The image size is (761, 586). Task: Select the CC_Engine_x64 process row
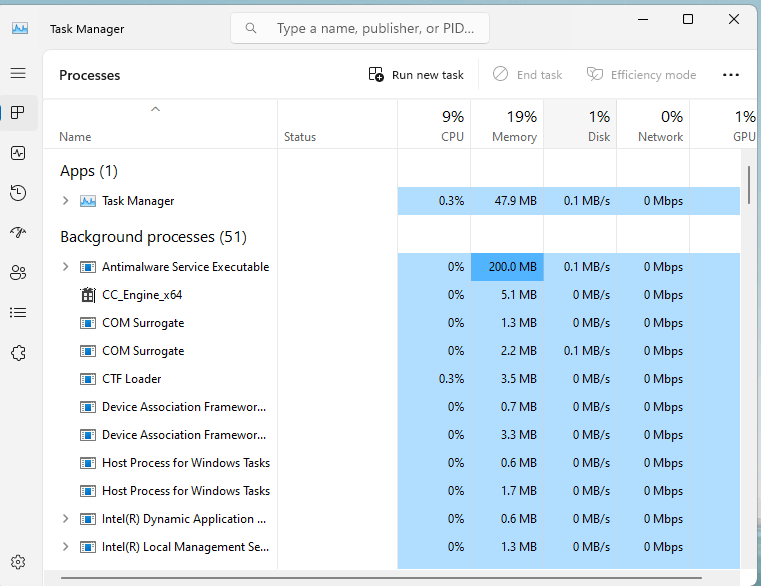coord(392,295)
